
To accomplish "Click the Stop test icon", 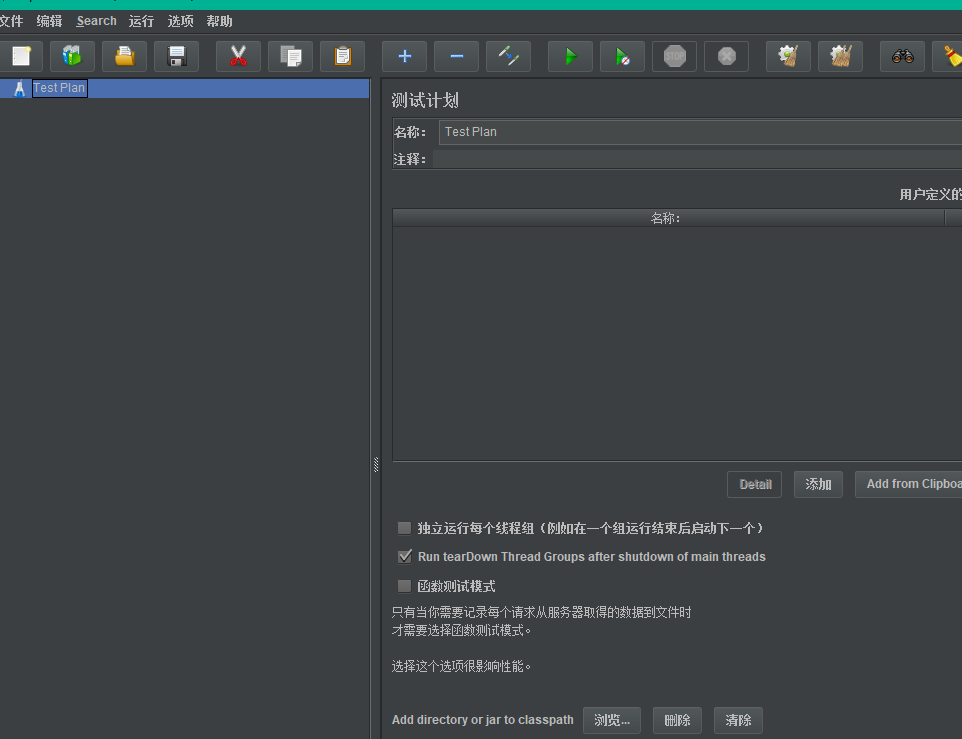I will click(674, 56).
